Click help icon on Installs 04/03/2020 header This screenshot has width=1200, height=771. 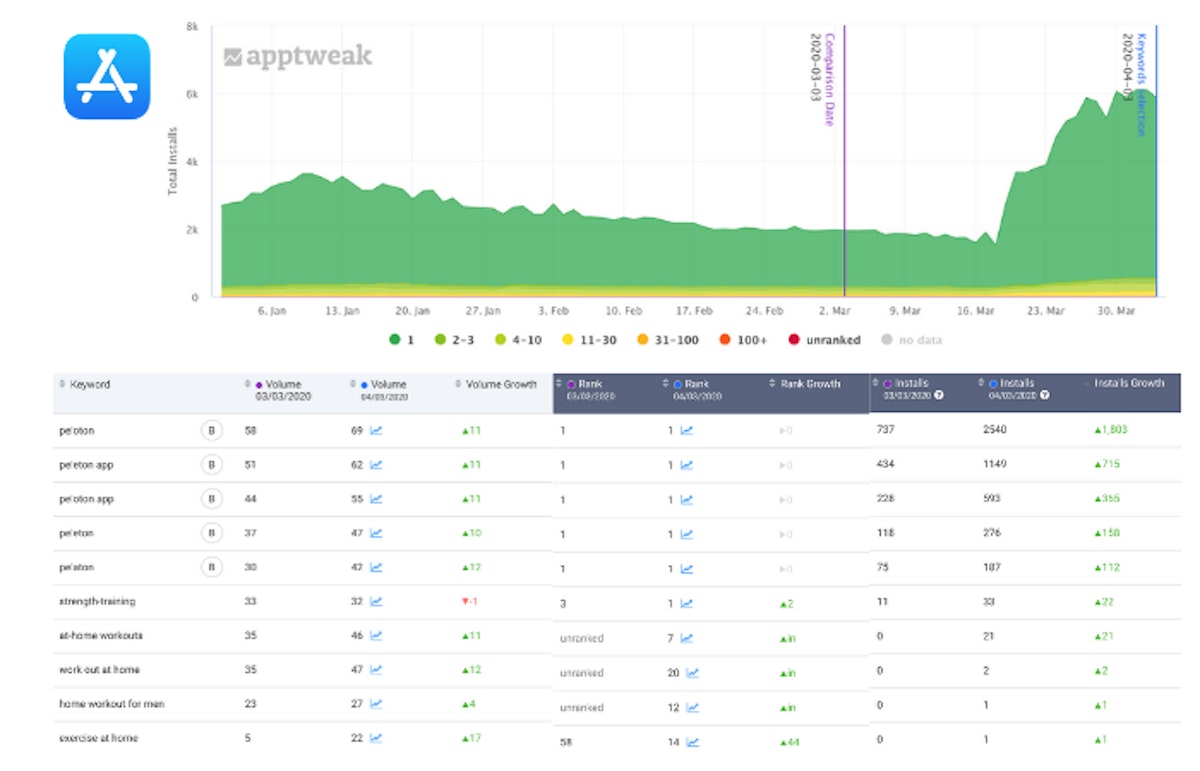click(x=1045, y=395)
